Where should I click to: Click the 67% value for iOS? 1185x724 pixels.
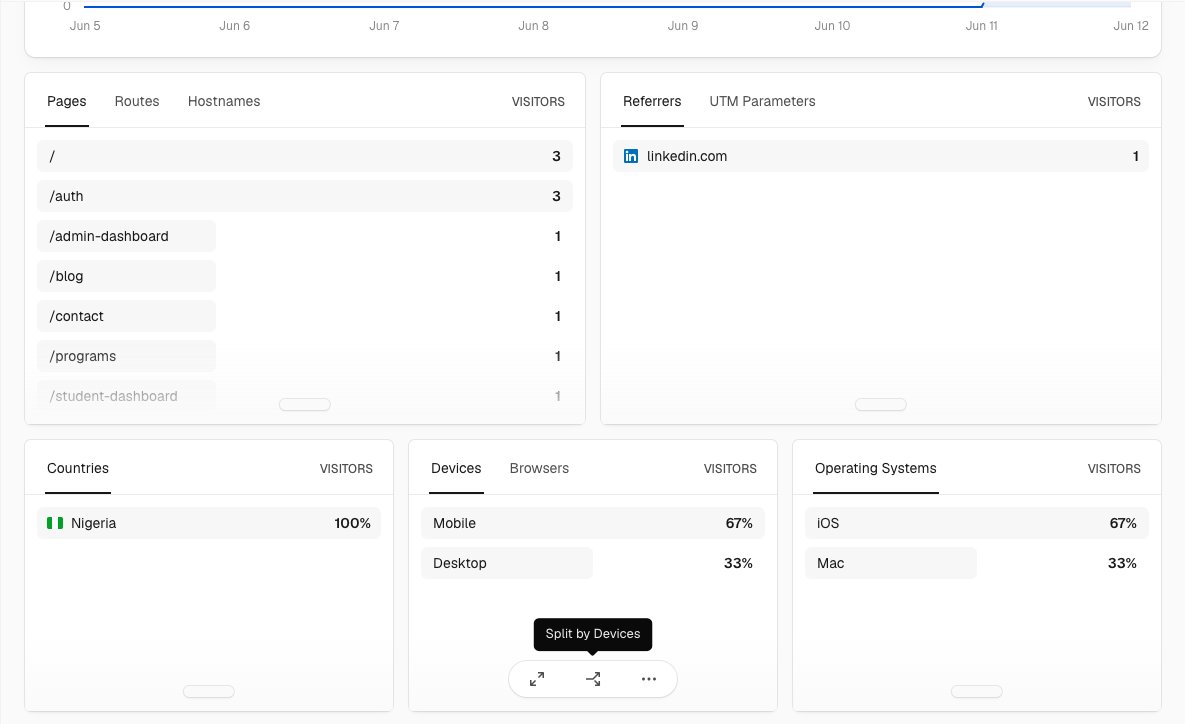coord(1123,523)
